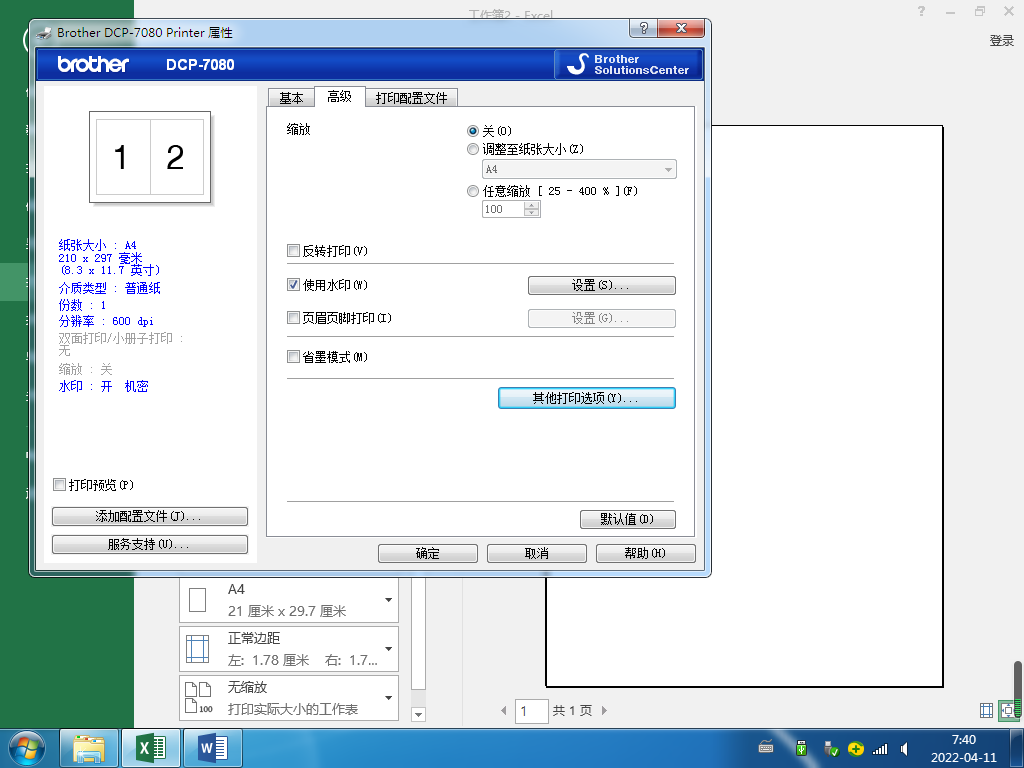This screenshot has width=1024, height=768.
Task: Open Windows Explorer from the taskbar
Action: tap(89, 748)
